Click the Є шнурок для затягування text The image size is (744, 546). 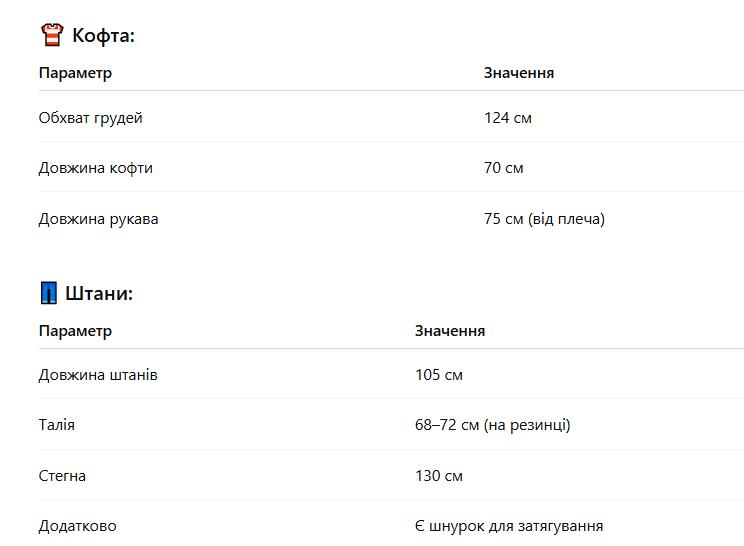click(x=509, y=526)
